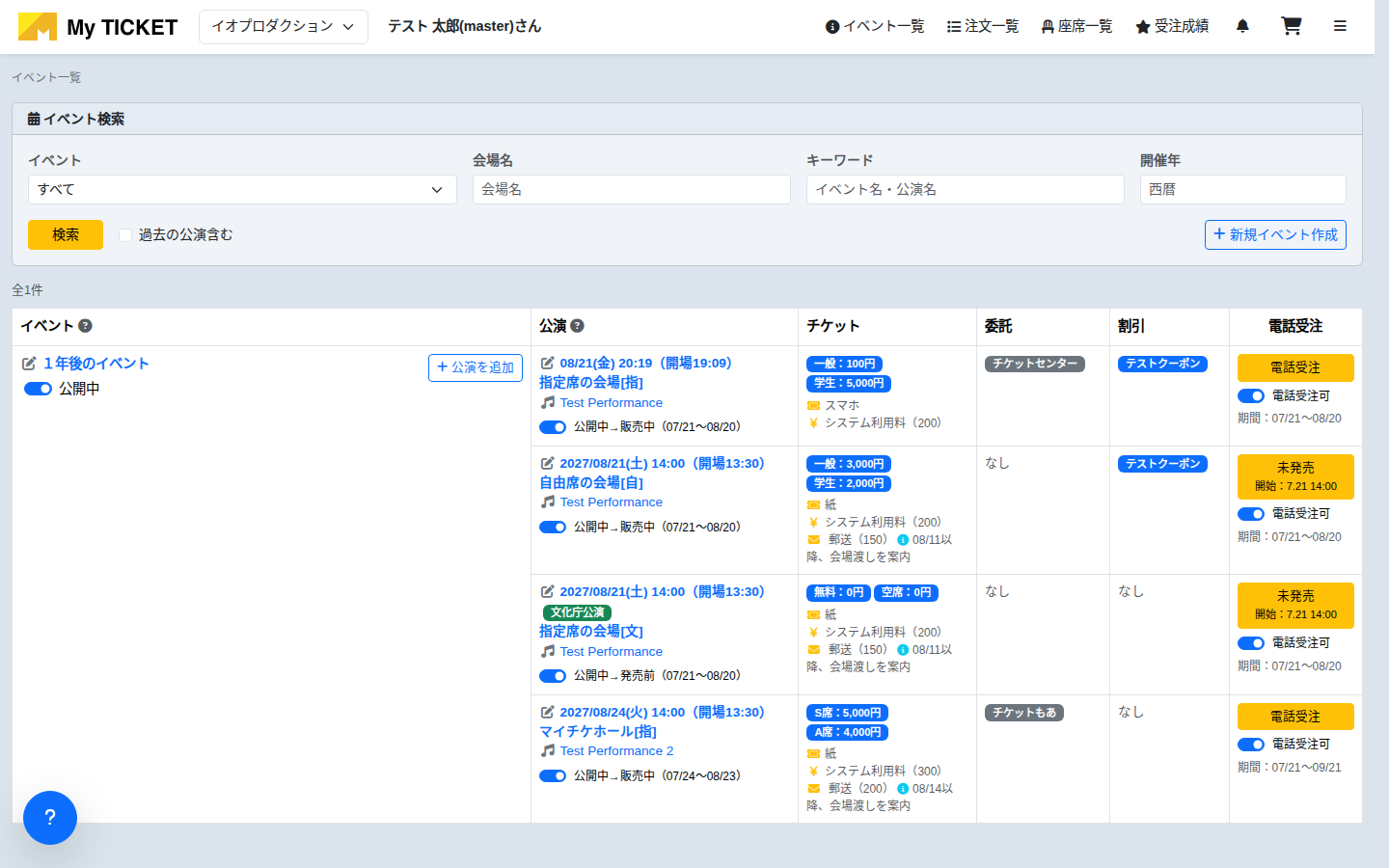The height and width of the screenshot is (868, 1389).
Task: Toggle publish switch for 自由席の会場[自] performance
Action: (553, 527)
